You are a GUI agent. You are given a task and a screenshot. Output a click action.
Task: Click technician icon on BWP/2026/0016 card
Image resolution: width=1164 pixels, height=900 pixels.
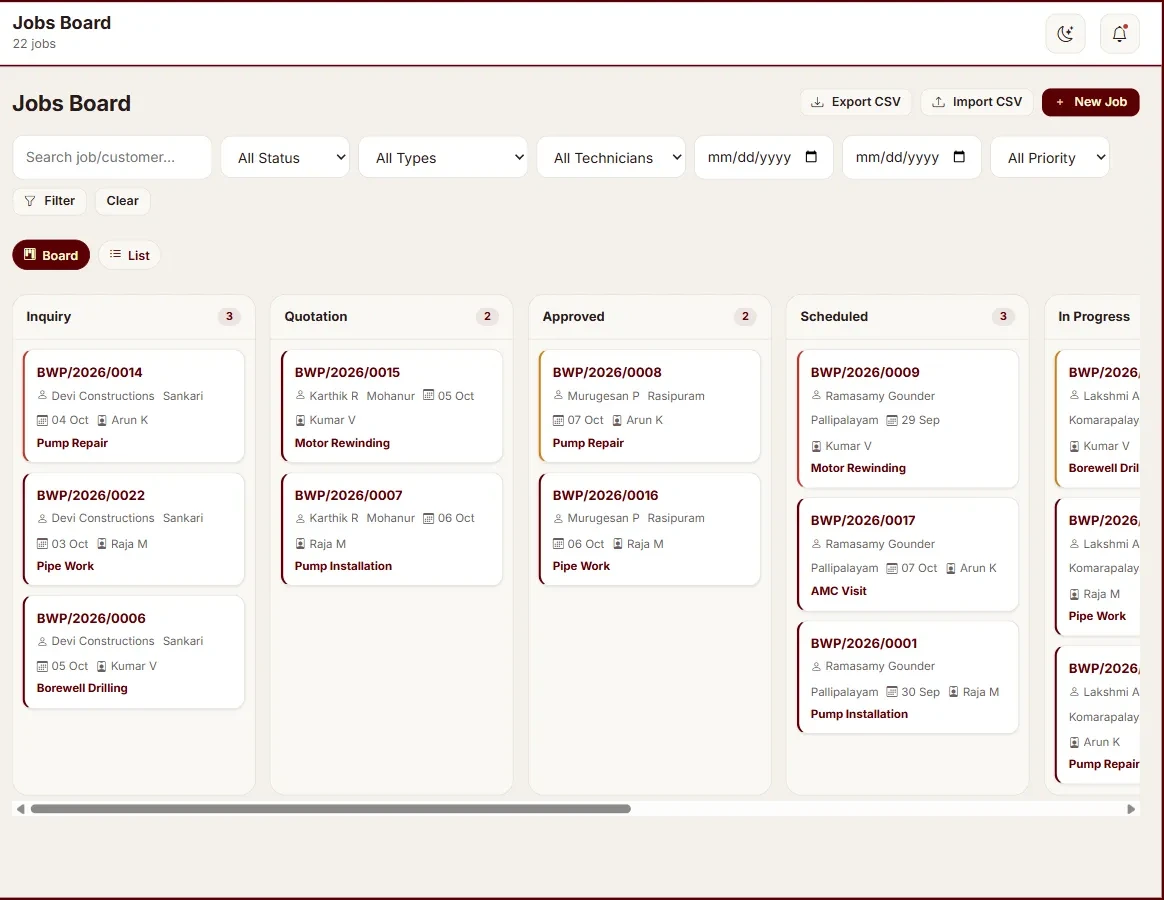[618, 544]
